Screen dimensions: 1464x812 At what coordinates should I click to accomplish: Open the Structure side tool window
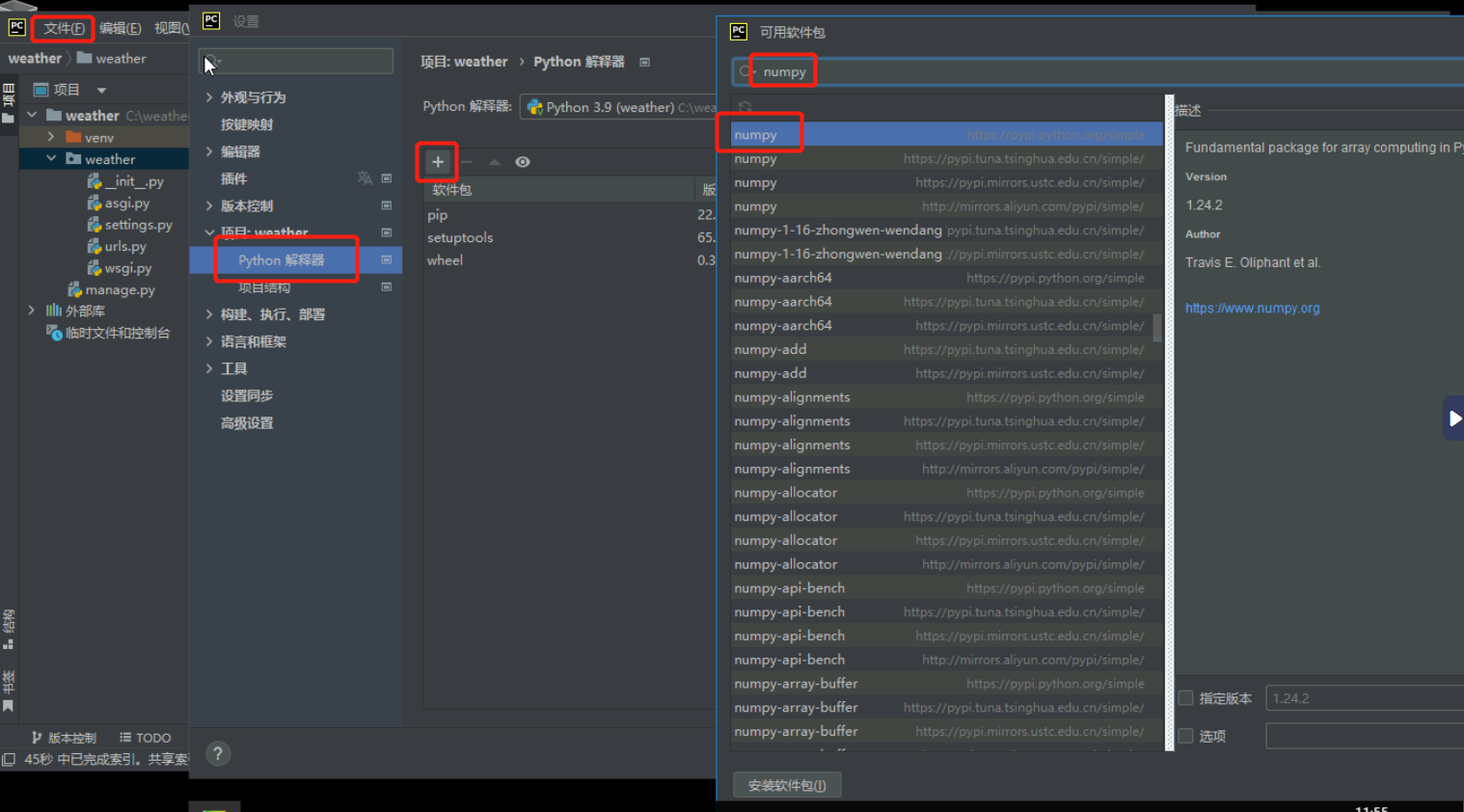9,629
